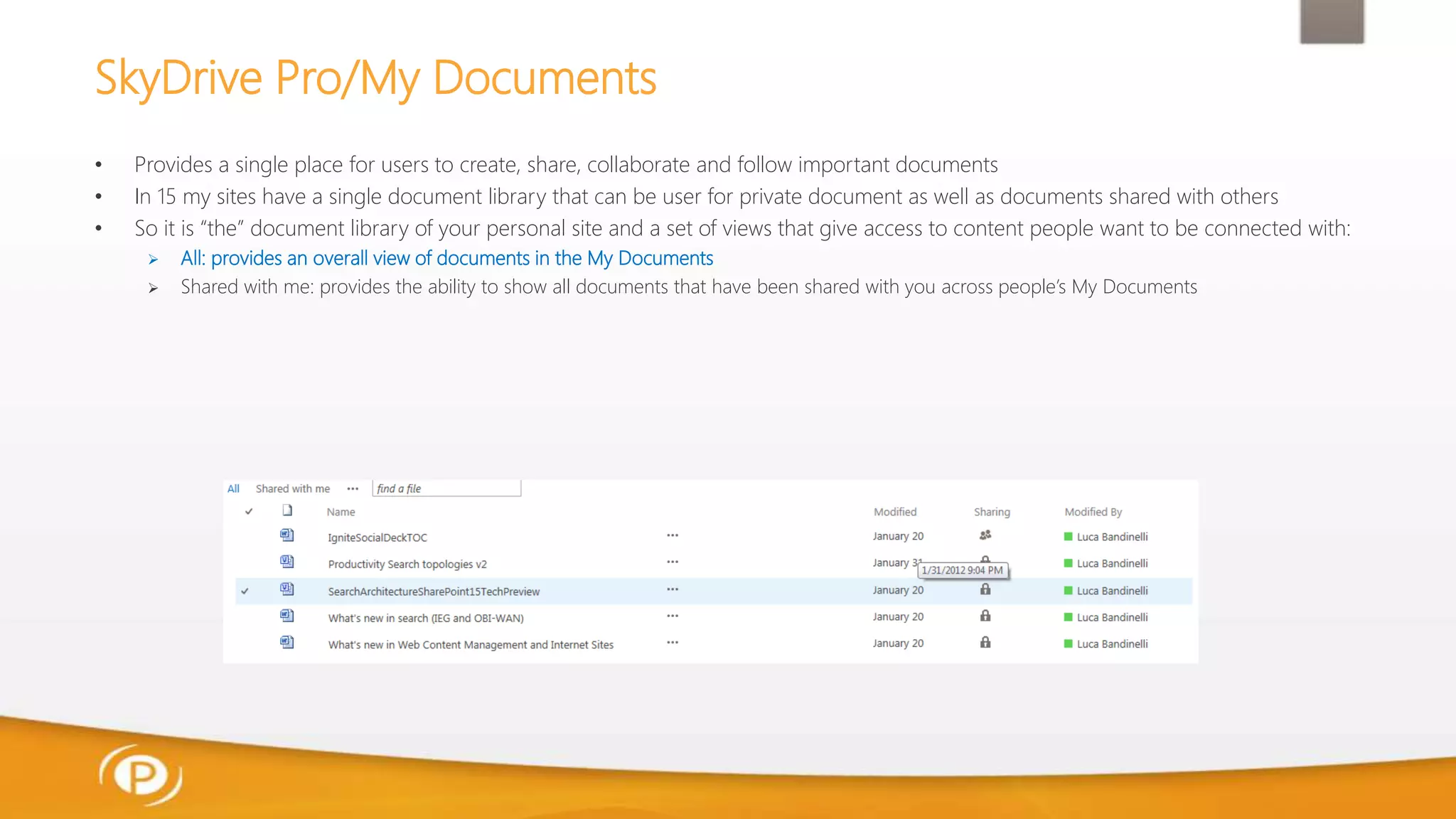Click the SkyDrive Pro/My Documents slide title
Screen dimensions: 1456x819
(375, 77)
